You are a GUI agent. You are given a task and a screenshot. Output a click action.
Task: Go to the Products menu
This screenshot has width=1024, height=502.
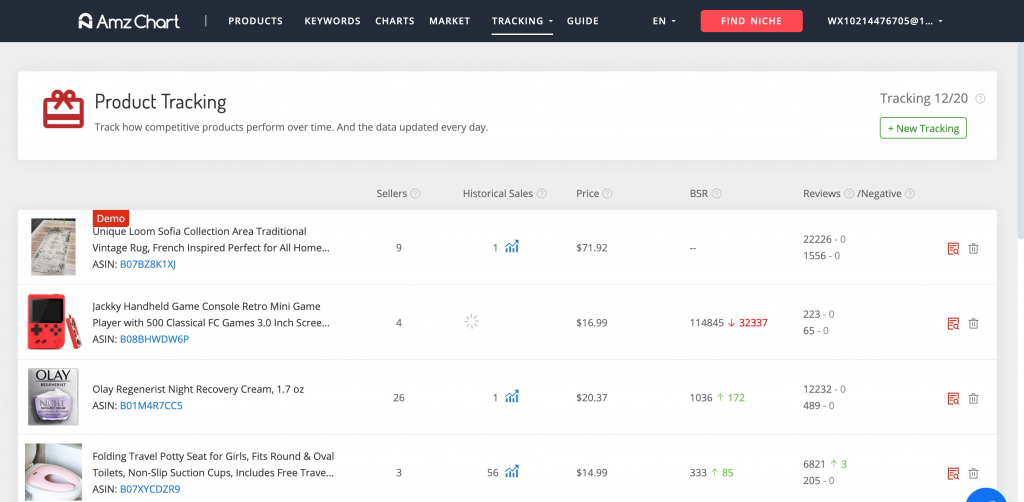point(255,21)
